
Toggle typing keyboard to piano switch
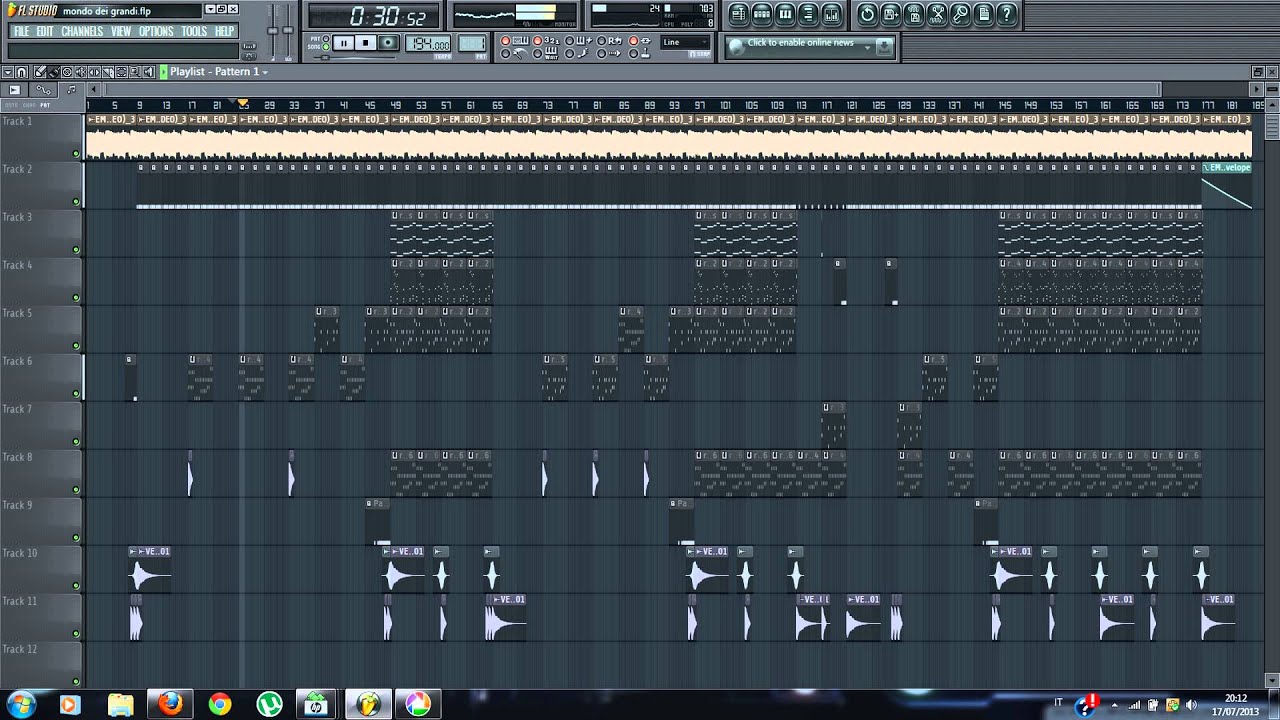click(x=506, y=41)
